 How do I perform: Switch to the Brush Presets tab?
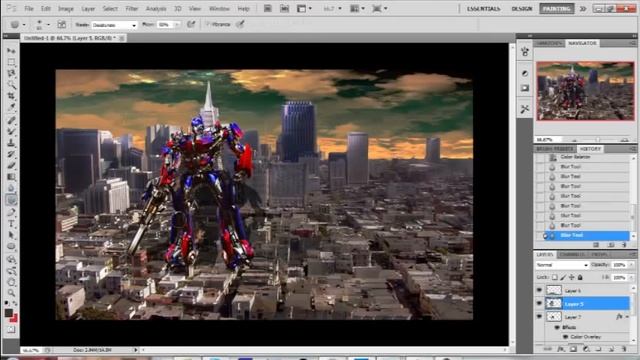[554, 149]
